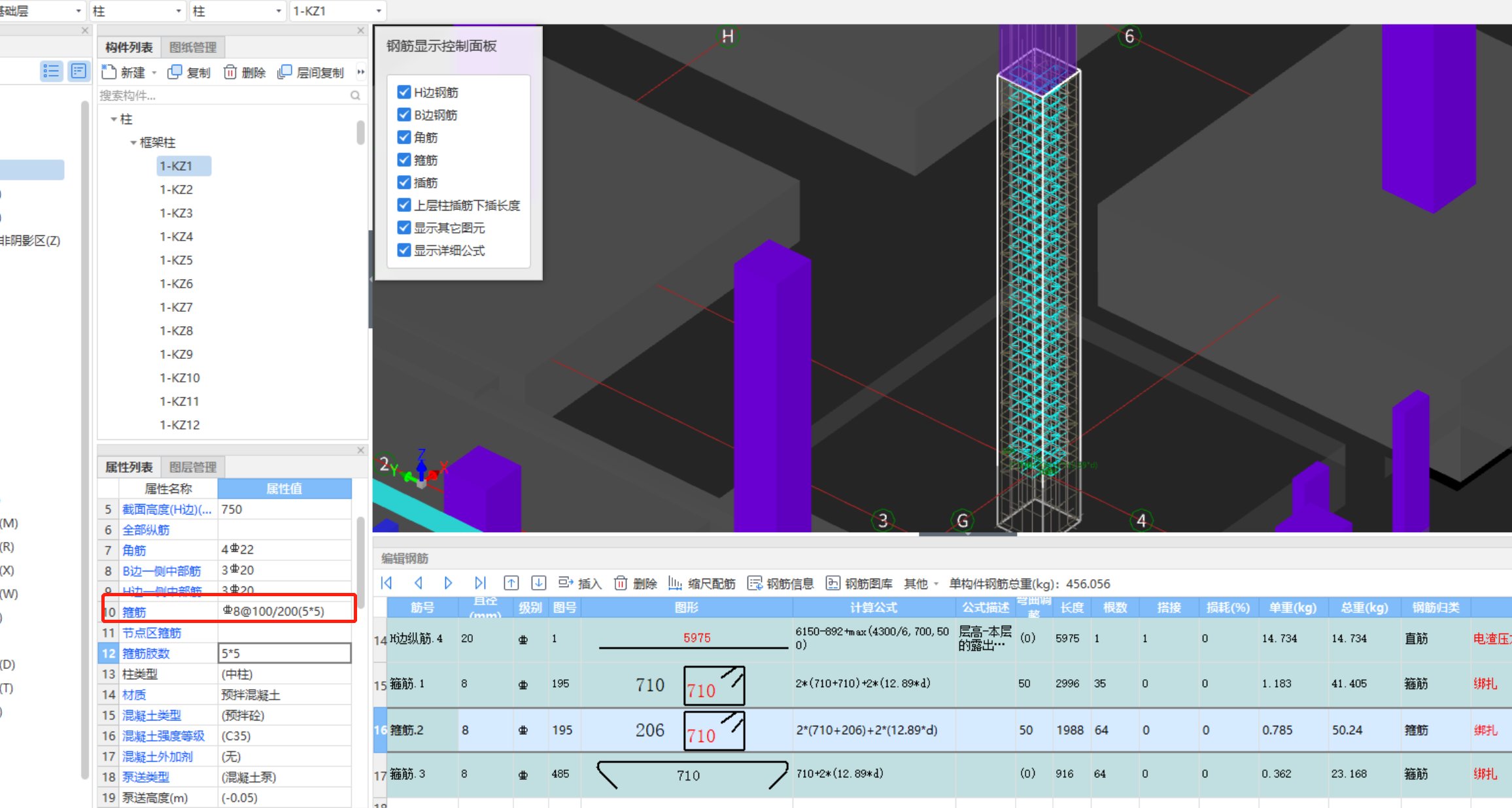Move rebar row up icon
1512x808 pixels.
click(511, 582)
